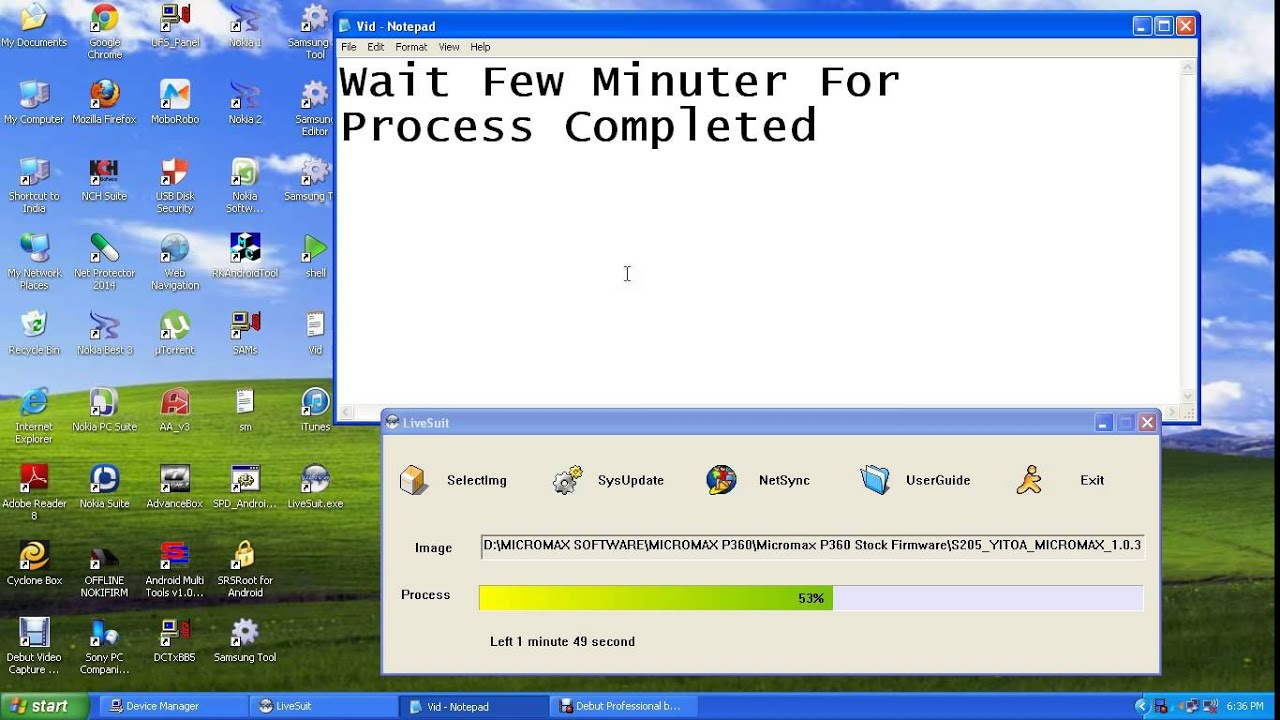1280x720 pixels.
Task: Select the Sony PC Companion shortcut
Action: [104, 647]
